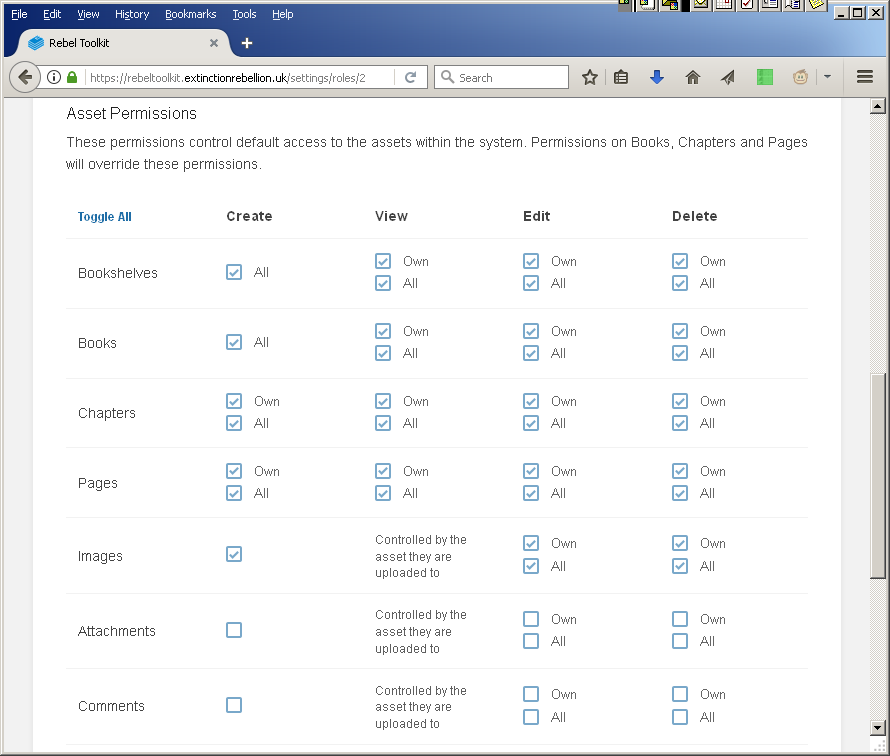Viewport: 890px width, 756px height.
Task: Click the paper plane send icon
Action: coord(728,77)
